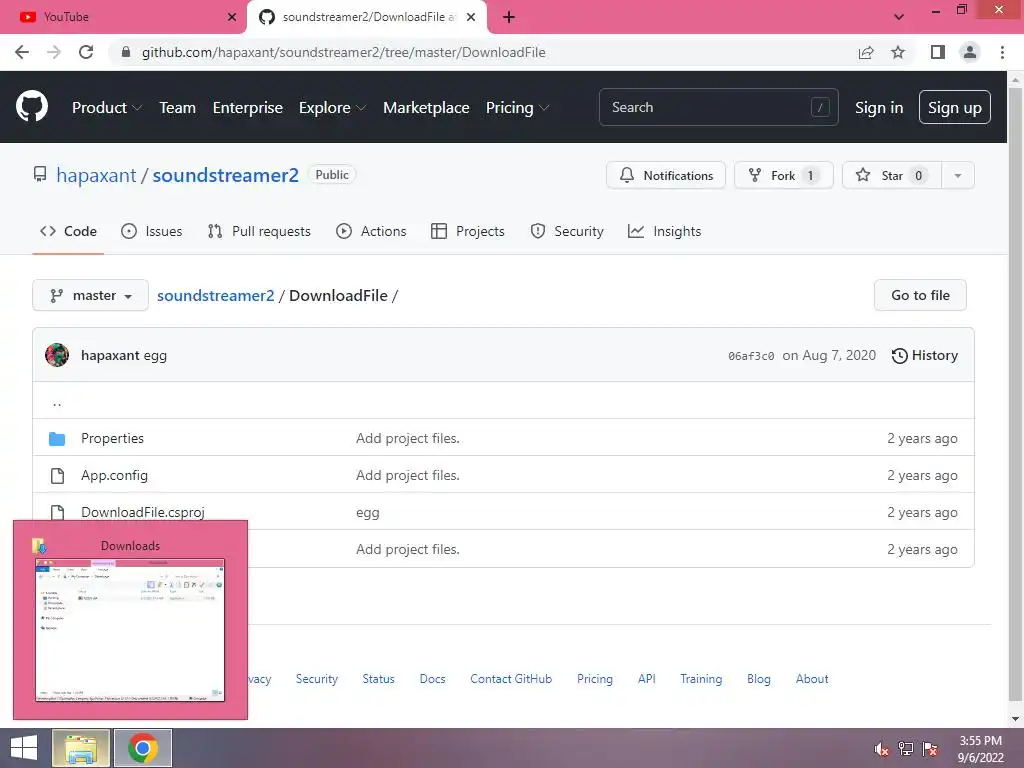1024x768 pixels.
Task: Reload the page with the refresh icon
Action: pos(86,52)
